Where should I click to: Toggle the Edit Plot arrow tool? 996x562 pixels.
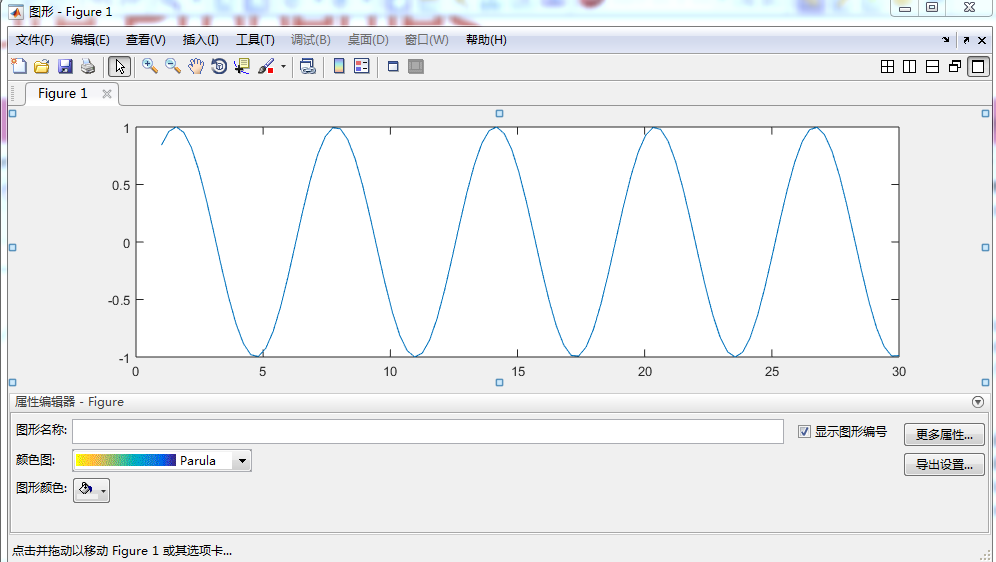(x=119, y=67)
